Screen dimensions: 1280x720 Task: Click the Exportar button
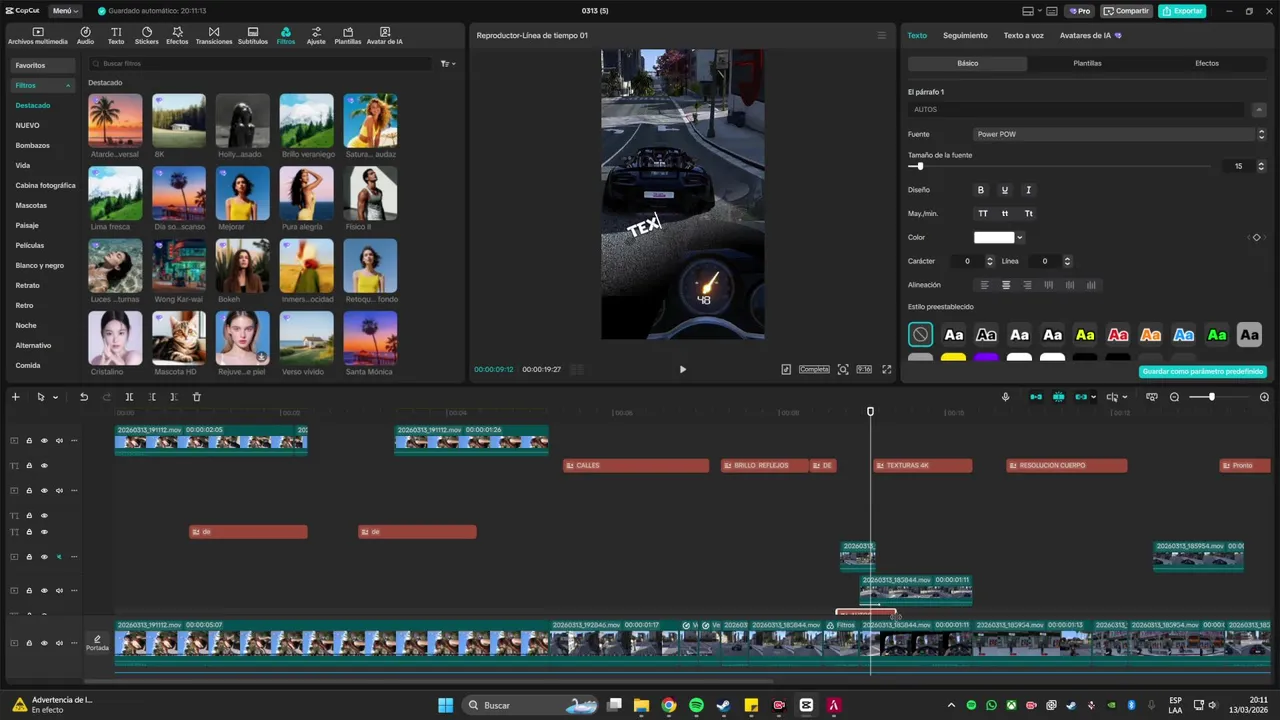(x=1182, y=11)
